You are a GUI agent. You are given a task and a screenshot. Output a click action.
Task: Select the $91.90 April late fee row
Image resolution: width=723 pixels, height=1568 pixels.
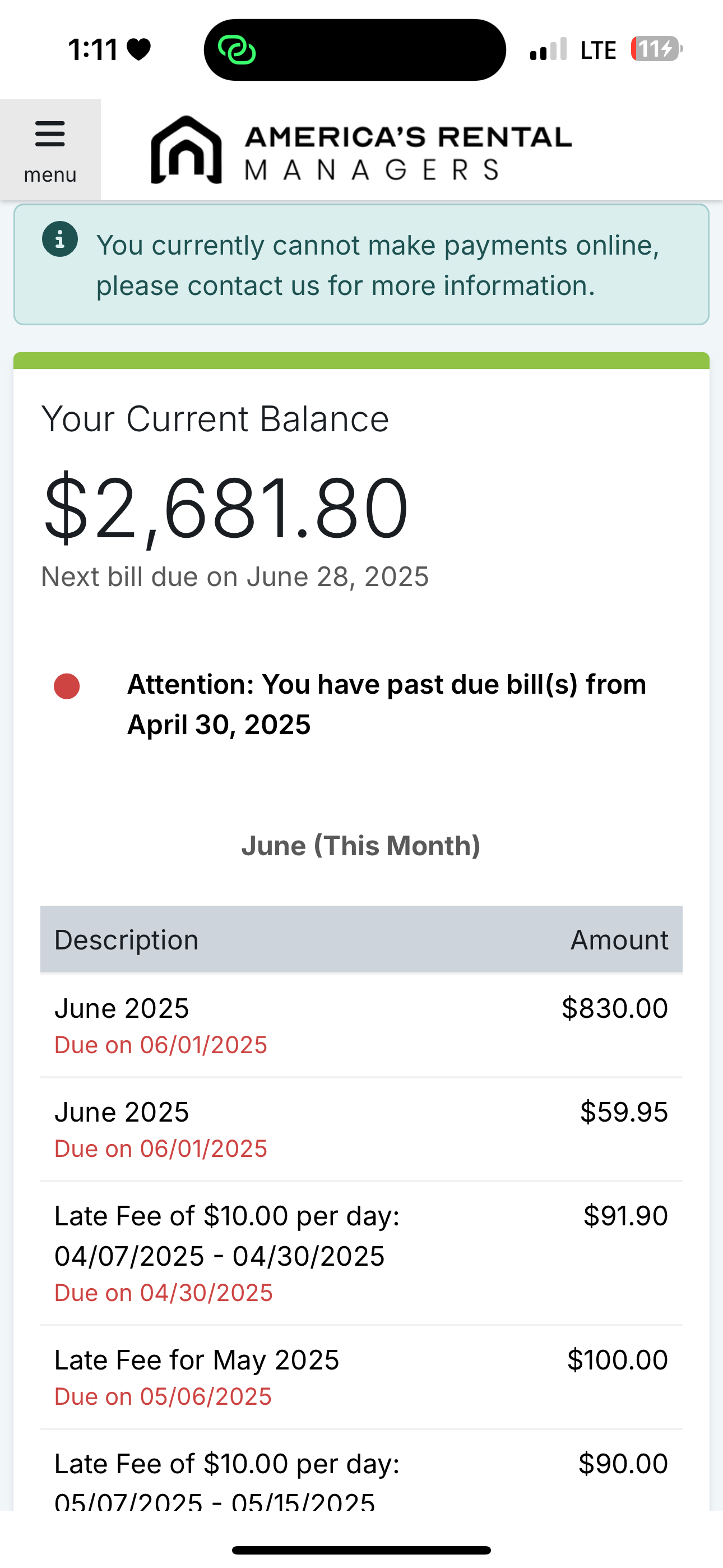coord(361,1253)
